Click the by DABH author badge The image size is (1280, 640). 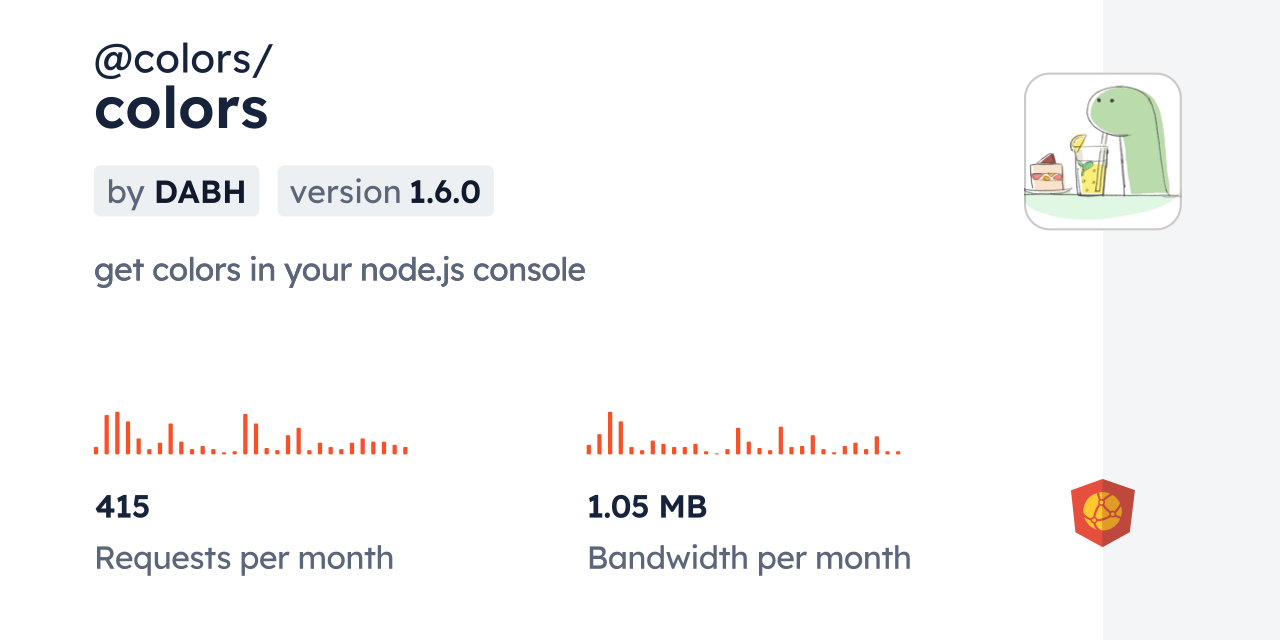click(177, 191)
